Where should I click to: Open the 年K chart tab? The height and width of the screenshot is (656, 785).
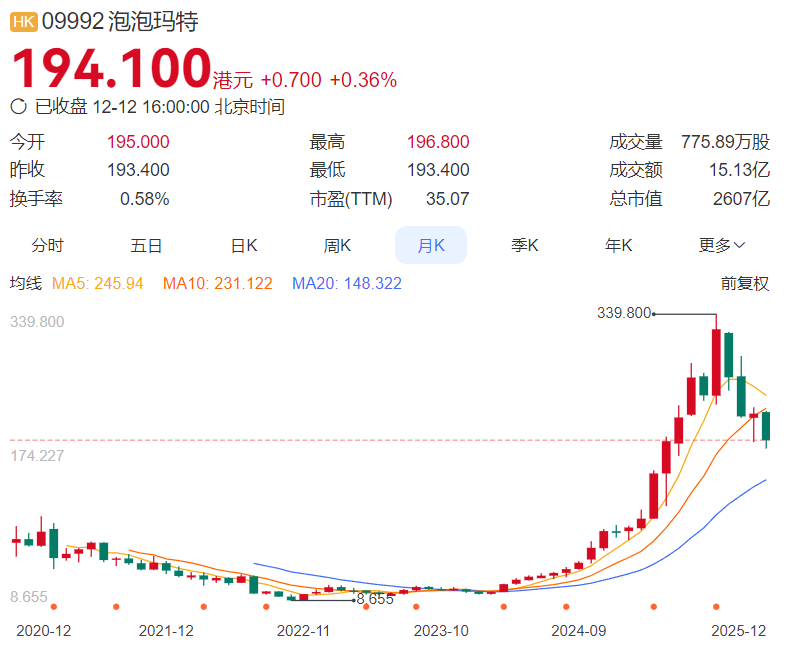(x=618, y=245)
